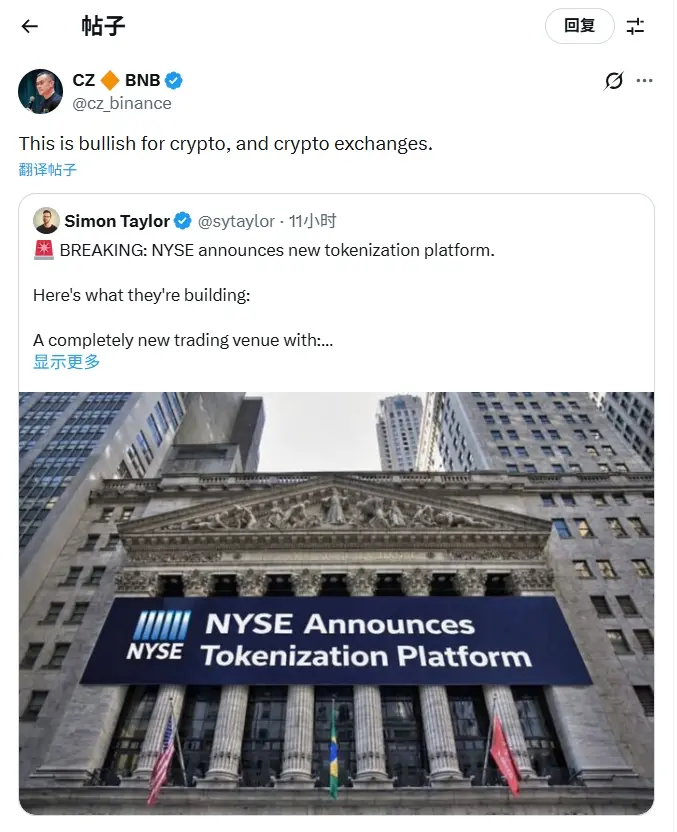Click the CZ BNB display name
Viewport: 677px width, 832px height.
(x=116, y=81)
